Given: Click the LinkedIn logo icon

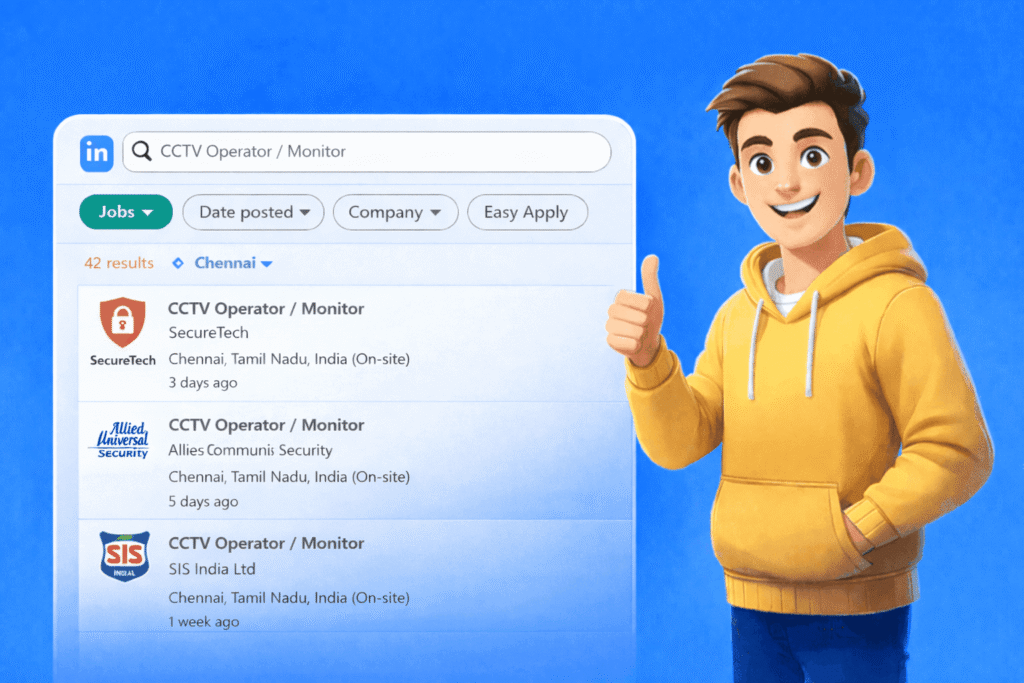Looking at the screenshot, I should (x=97, y=153).
